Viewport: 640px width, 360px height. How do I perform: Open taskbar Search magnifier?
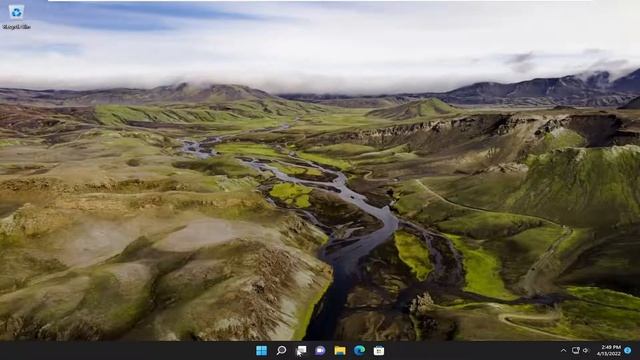pyautogui.click(x=281, y=351)
